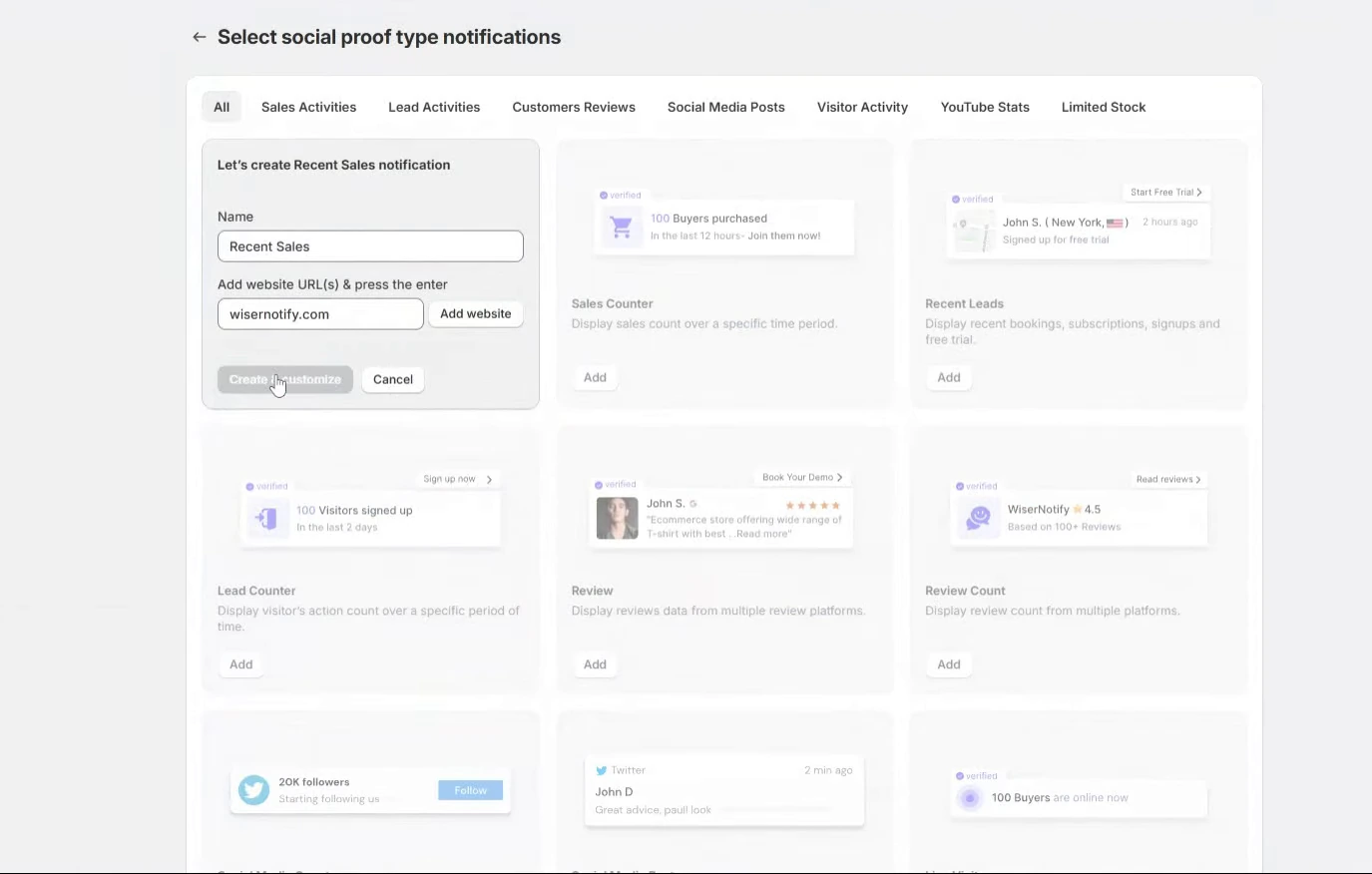Click the 'Based on 100+ Reviews' text
1372x874 pixels.
point(1064,527)
